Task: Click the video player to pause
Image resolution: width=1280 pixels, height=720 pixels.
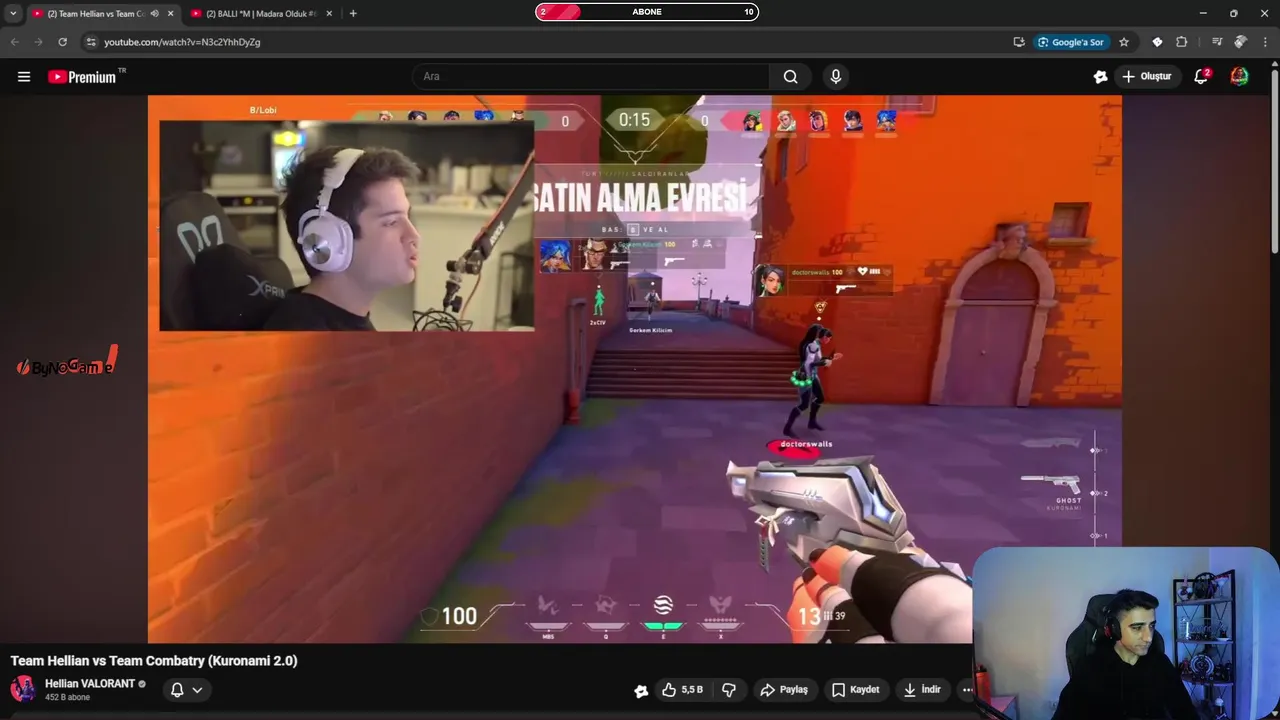Action: pos(635,369)
